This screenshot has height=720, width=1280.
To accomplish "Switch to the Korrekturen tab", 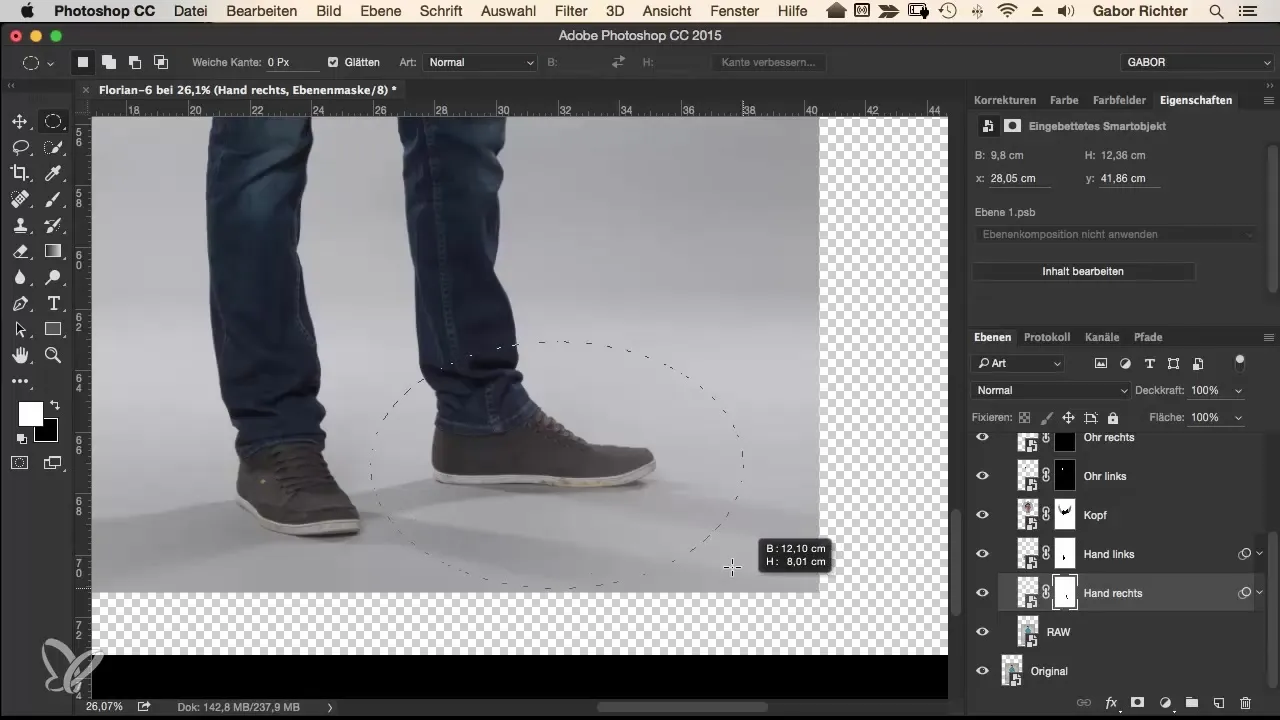I will [1005, 101].
